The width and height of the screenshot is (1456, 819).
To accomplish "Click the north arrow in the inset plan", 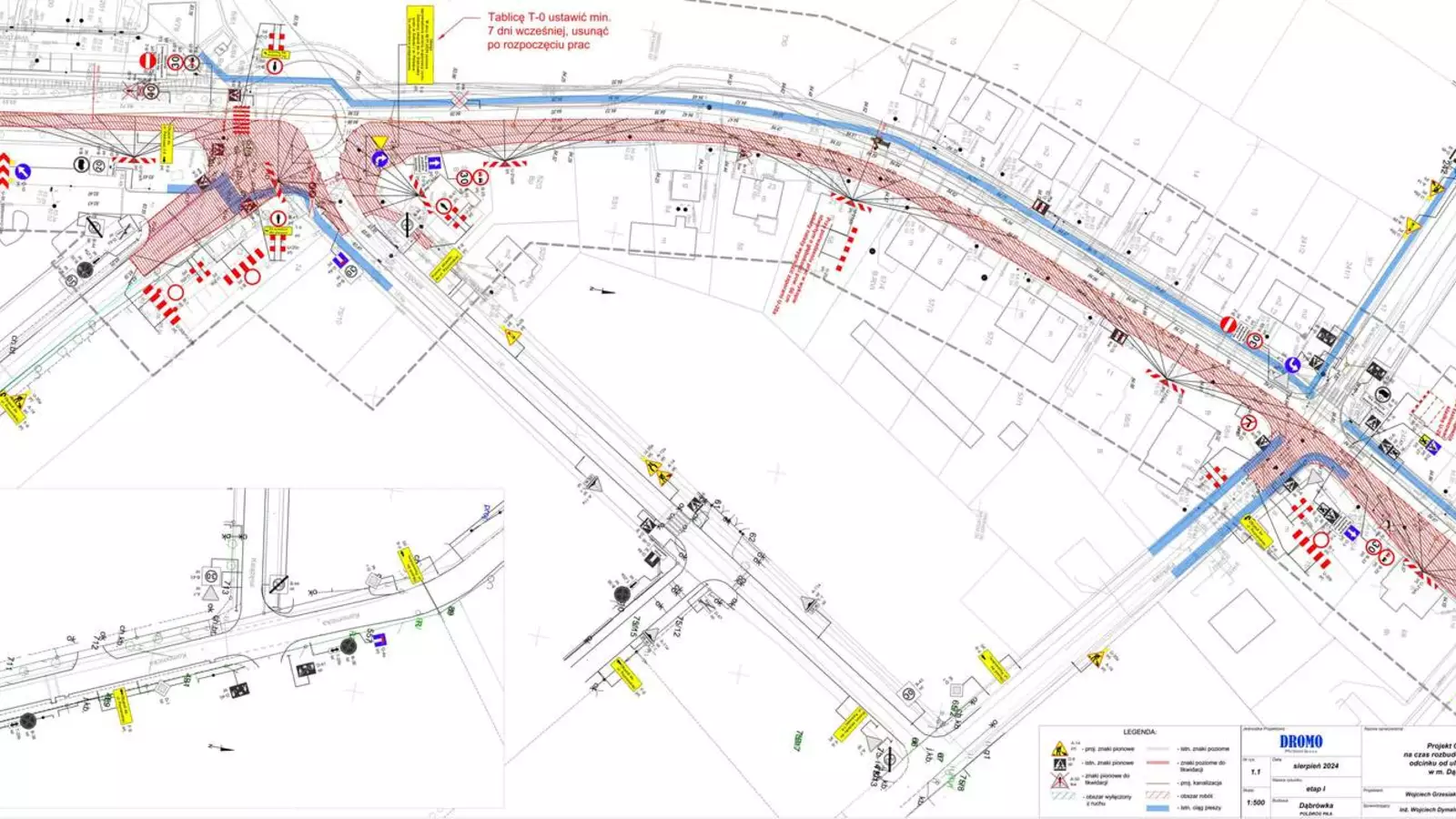I will pos(221,748).
